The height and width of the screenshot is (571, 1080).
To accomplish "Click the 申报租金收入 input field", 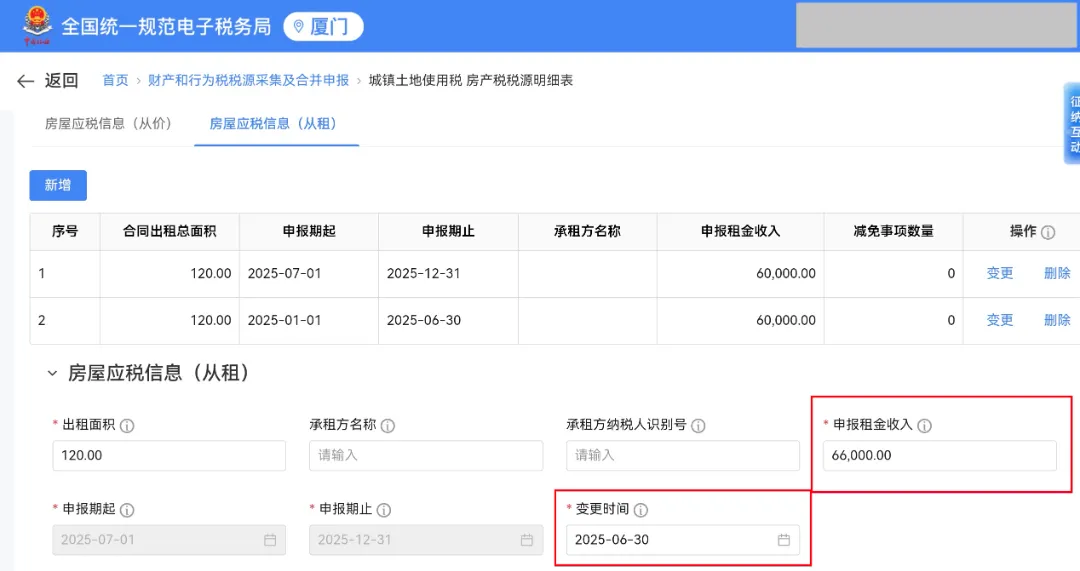I will pyautogui.click(x=939, y=455).
